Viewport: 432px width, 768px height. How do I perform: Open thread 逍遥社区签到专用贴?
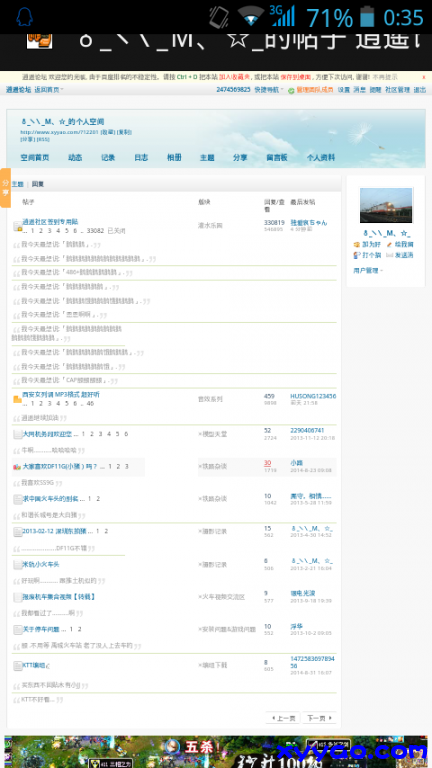tap(50, 222)
